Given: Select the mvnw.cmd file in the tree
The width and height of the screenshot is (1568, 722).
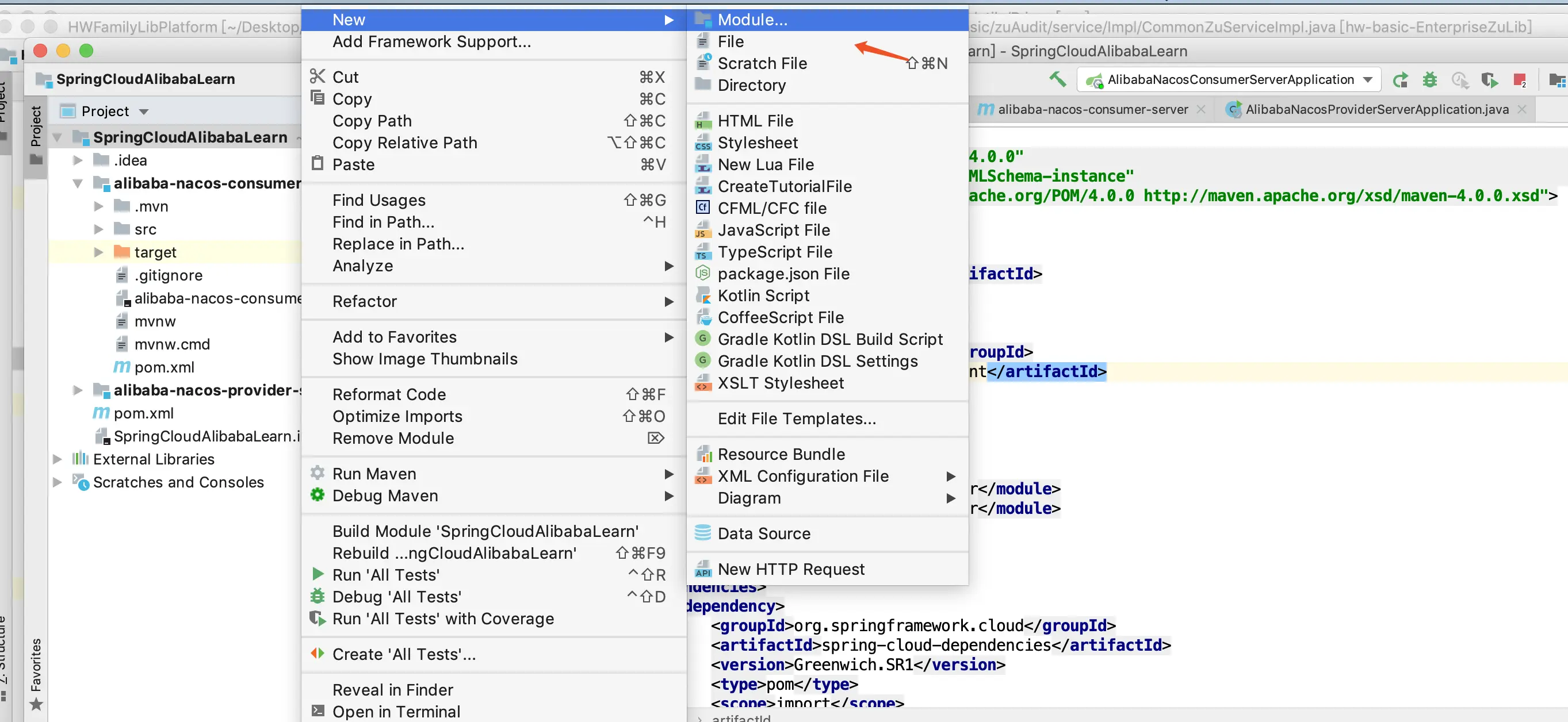Looking at the screenshot, I should (171, 344).
